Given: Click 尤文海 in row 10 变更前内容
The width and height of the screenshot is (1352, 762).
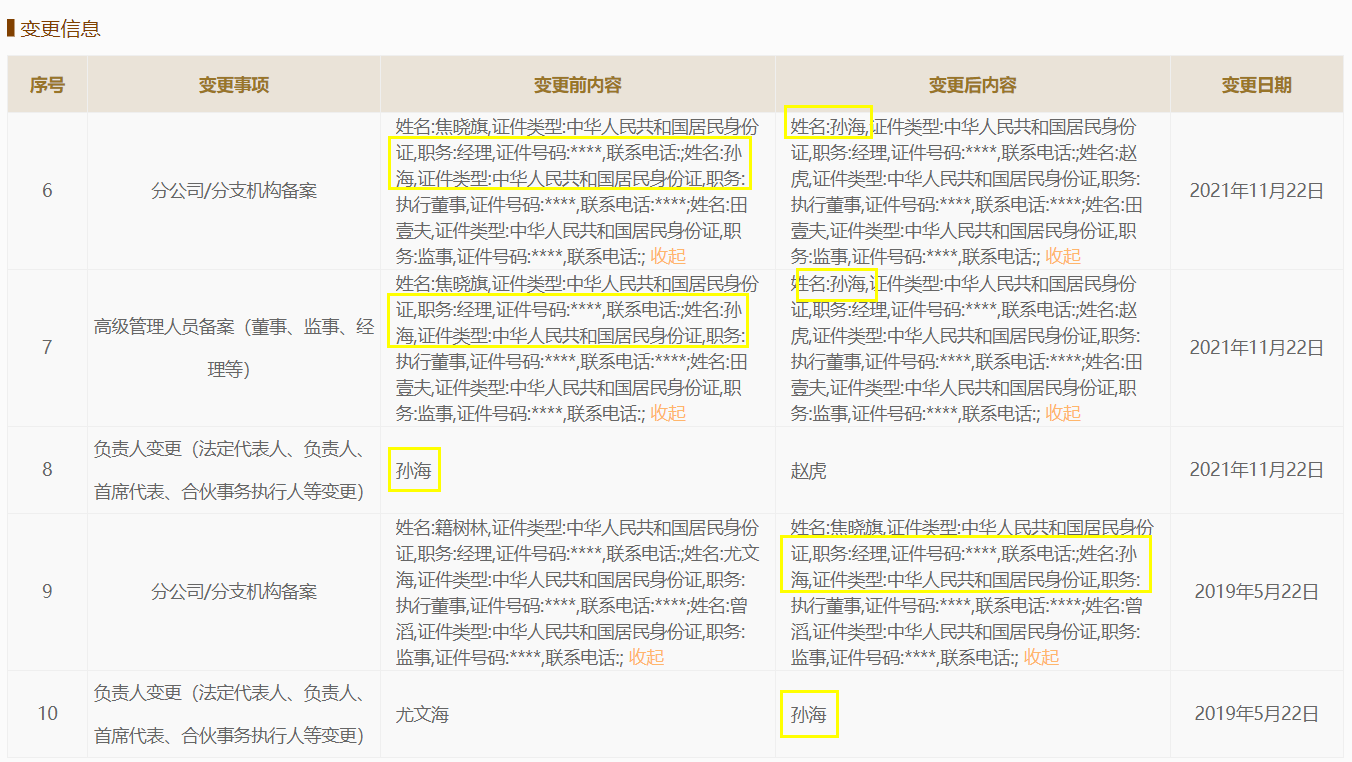Looking at the screenshot, I should pos(423,714).
